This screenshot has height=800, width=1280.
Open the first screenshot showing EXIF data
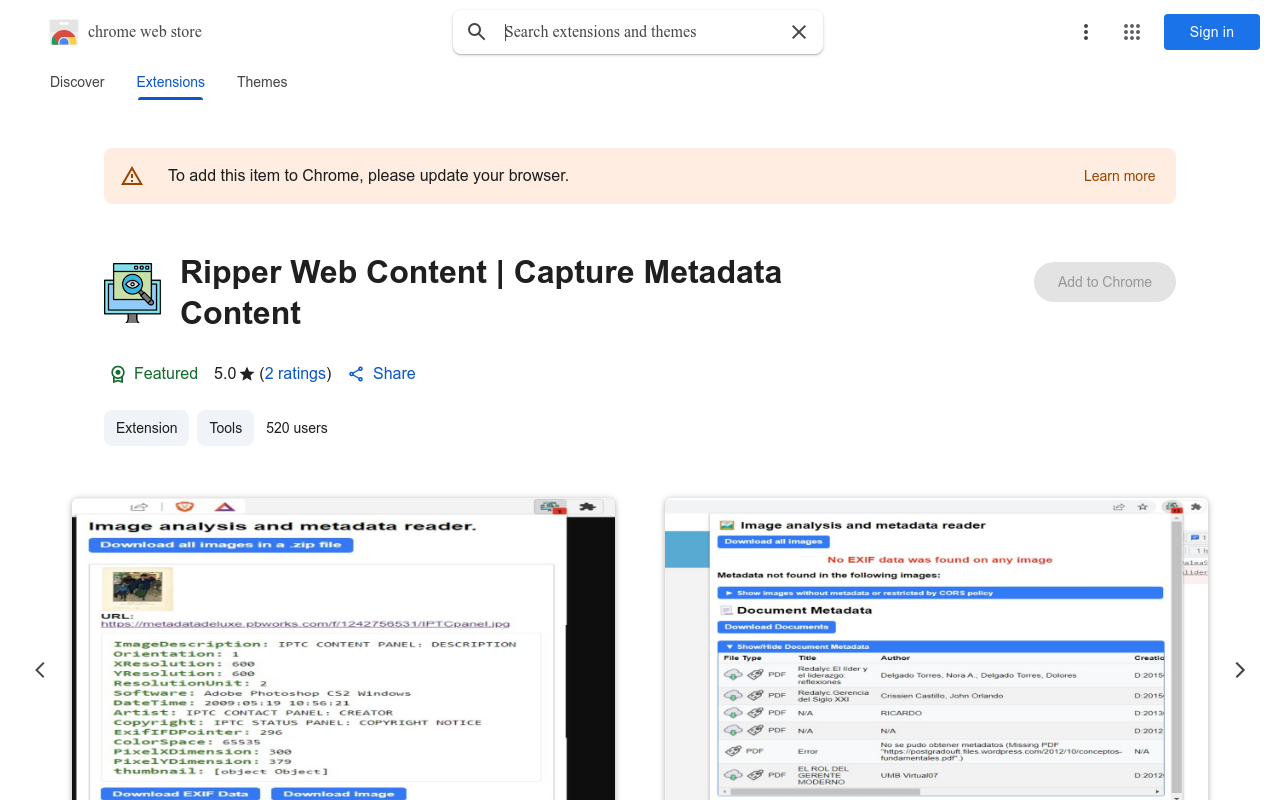coord(343,649)
